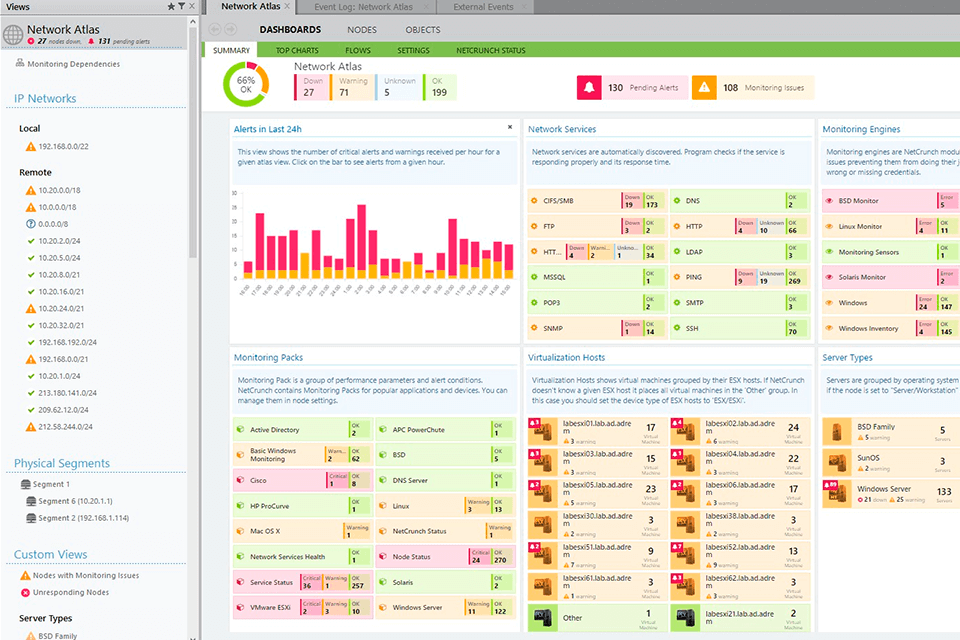The image size is (960, 640).
Task: Click the labesxi21 host server icon
Action: coord(685,618)
